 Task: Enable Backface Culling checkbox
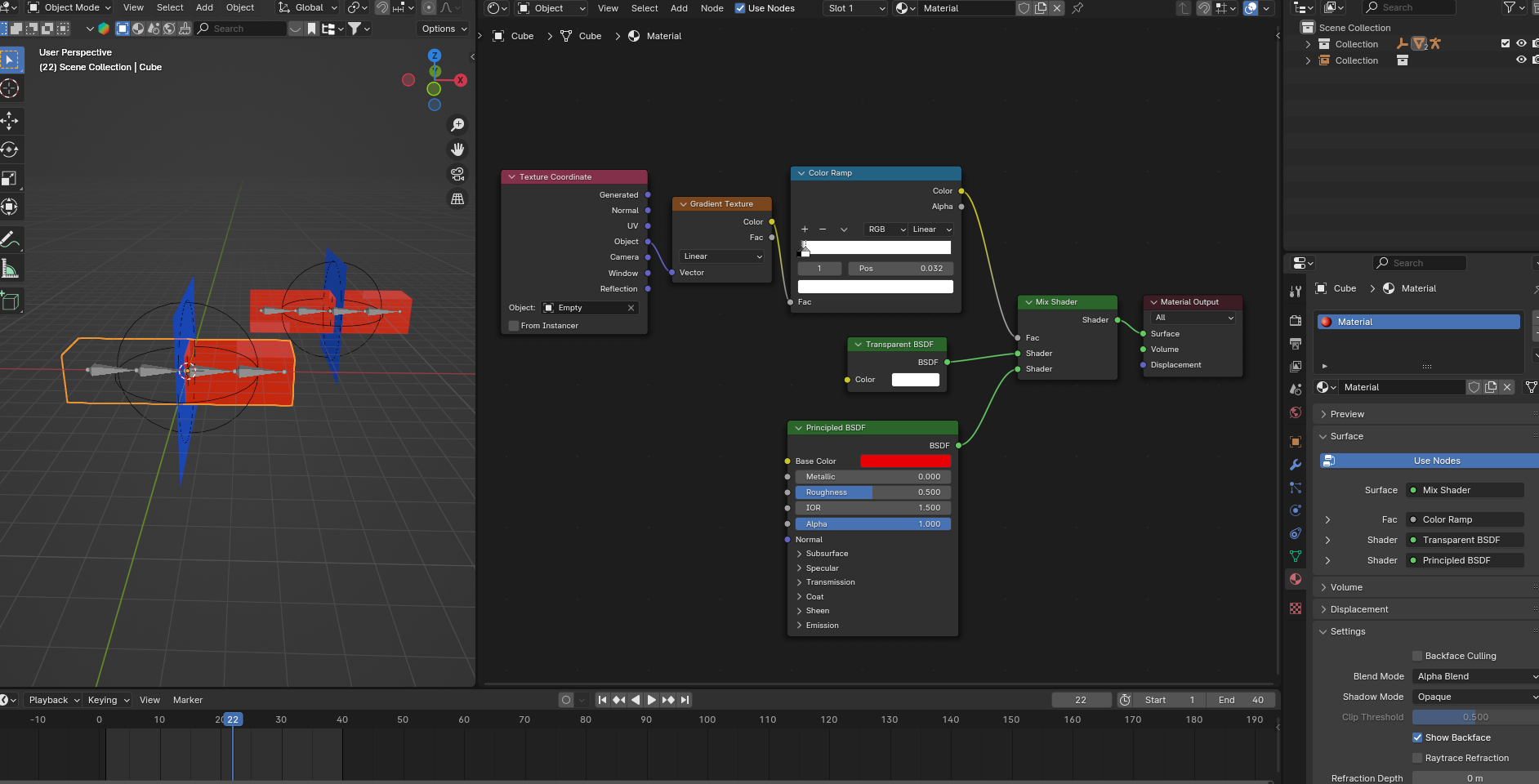pyautogui.click(x=1417, y=656)
